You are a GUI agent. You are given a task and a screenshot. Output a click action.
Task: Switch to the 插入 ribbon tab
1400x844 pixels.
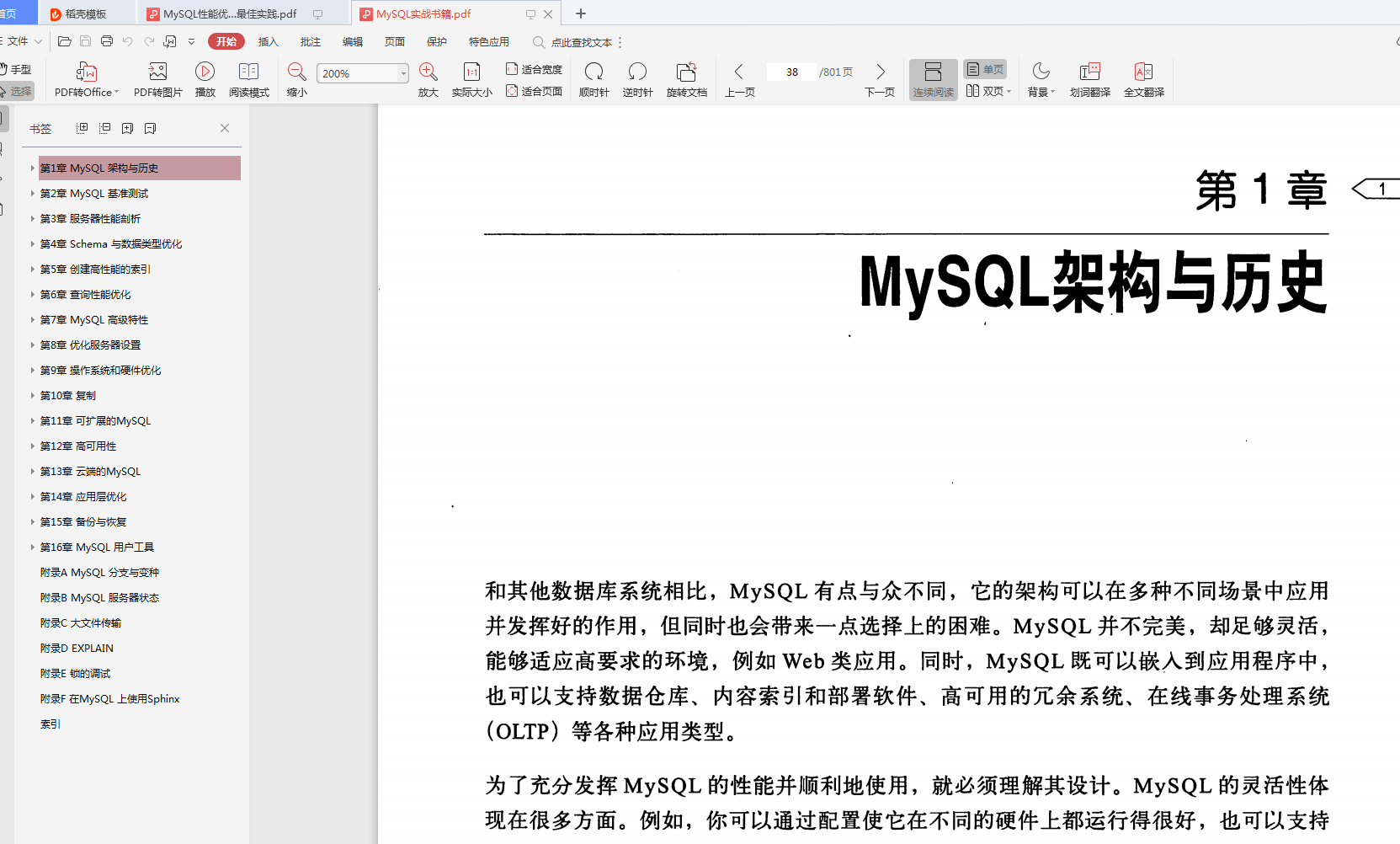[268, 41]
